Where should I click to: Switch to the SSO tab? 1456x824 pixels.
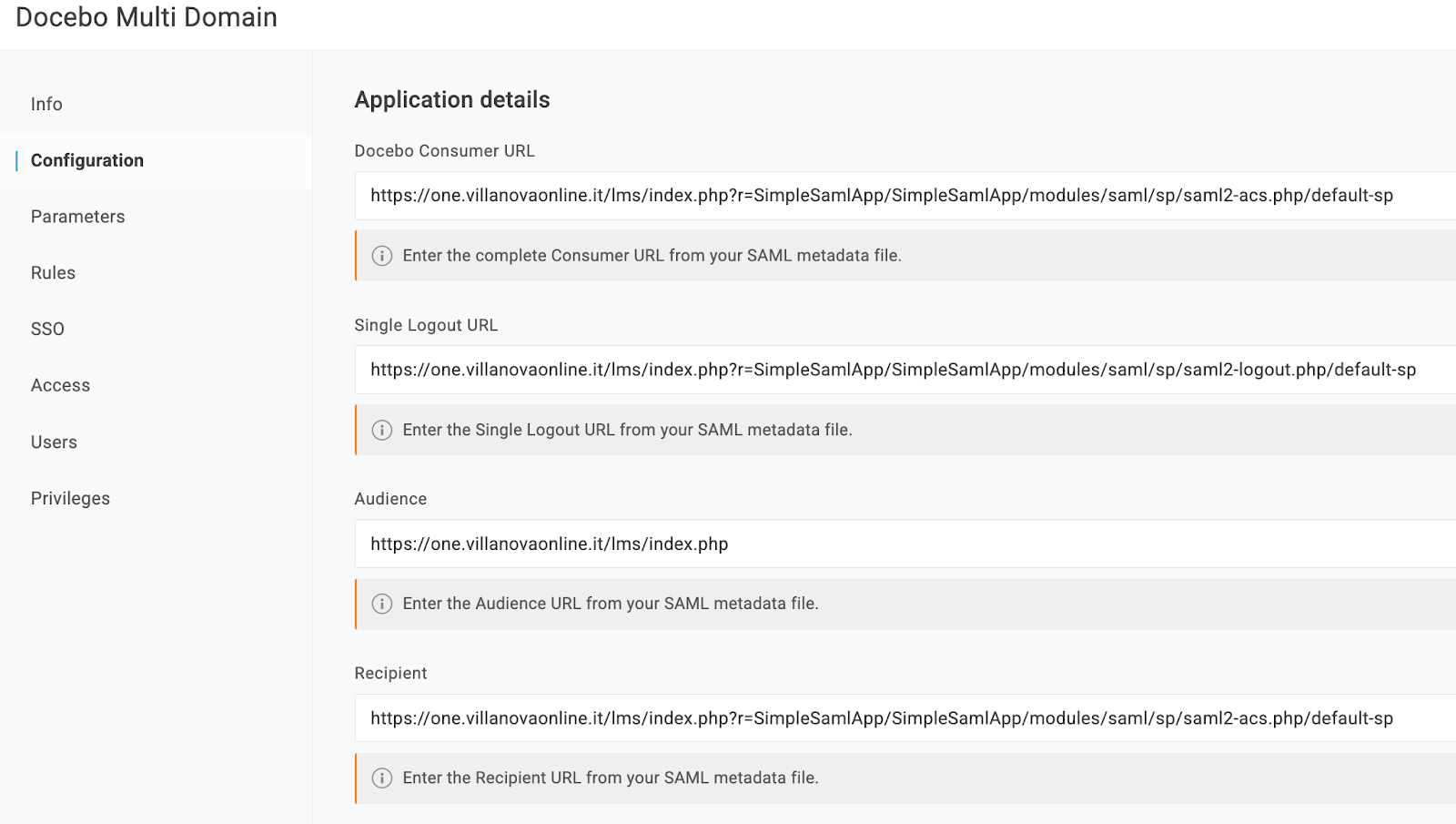coord(47,329)
